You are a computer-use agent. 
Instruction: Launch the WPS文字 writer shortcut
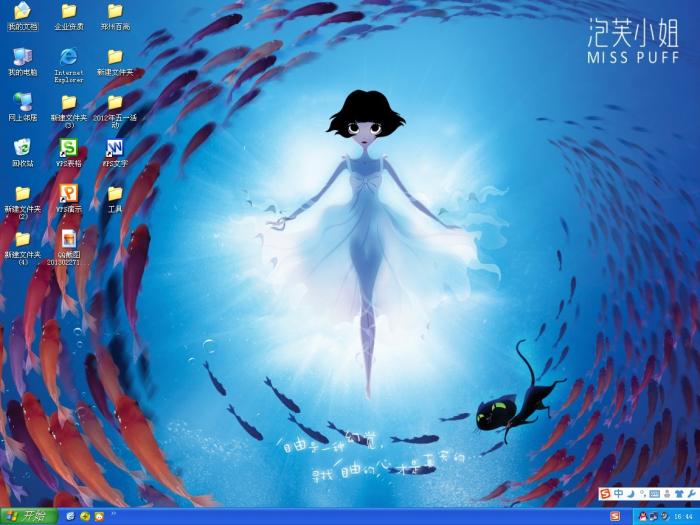click(x=115, y=153)
